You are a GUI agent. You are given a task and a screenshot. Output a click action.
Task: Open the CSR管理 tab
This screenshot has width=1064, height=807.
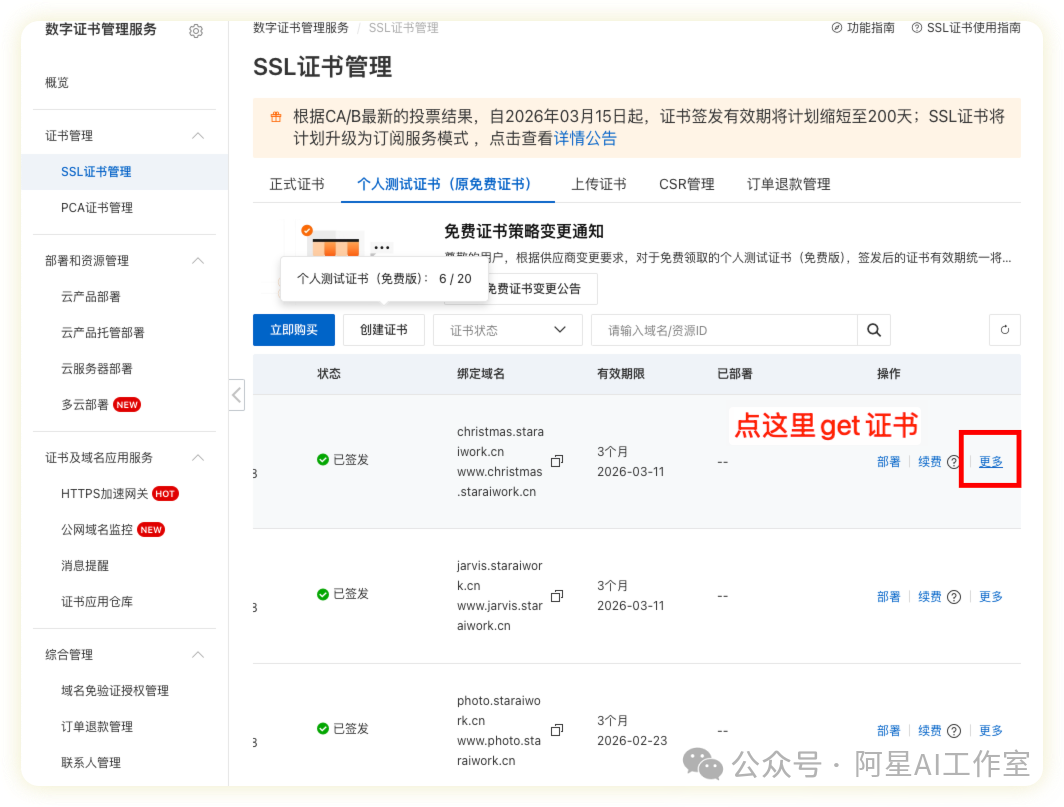click(686, 184)
